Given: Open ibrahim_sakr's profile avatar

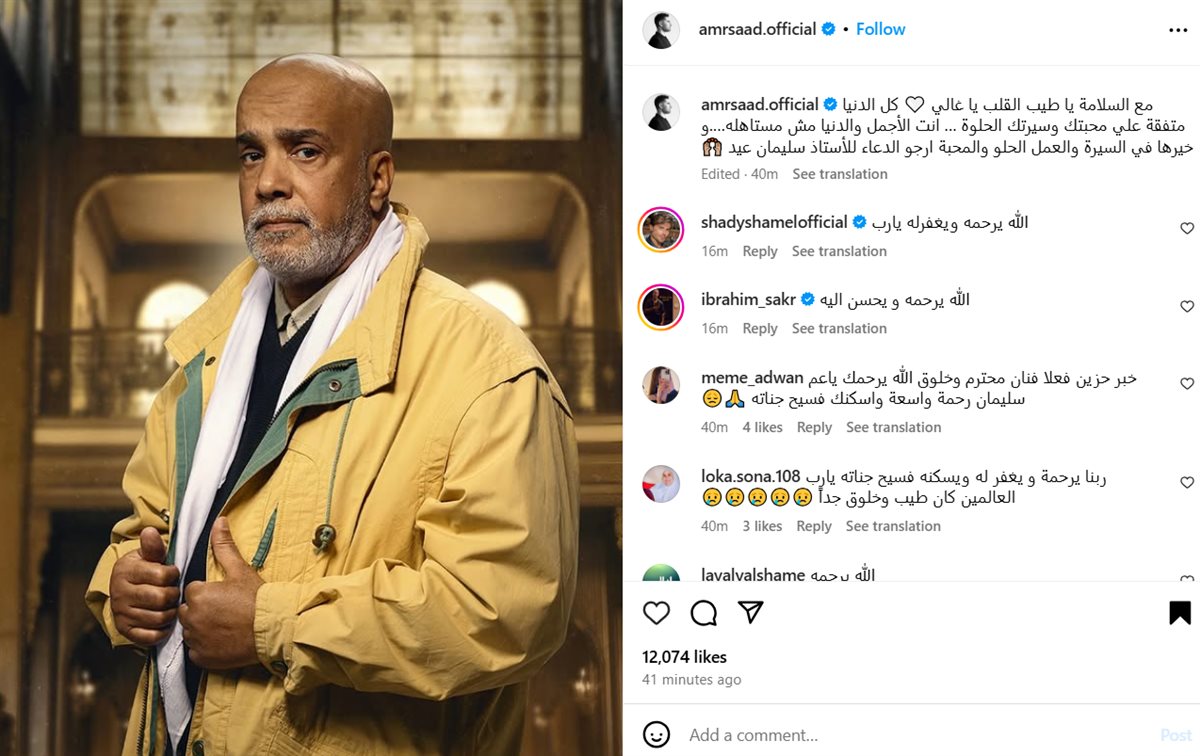Looking at the screenshot, I should pos(661,307).
